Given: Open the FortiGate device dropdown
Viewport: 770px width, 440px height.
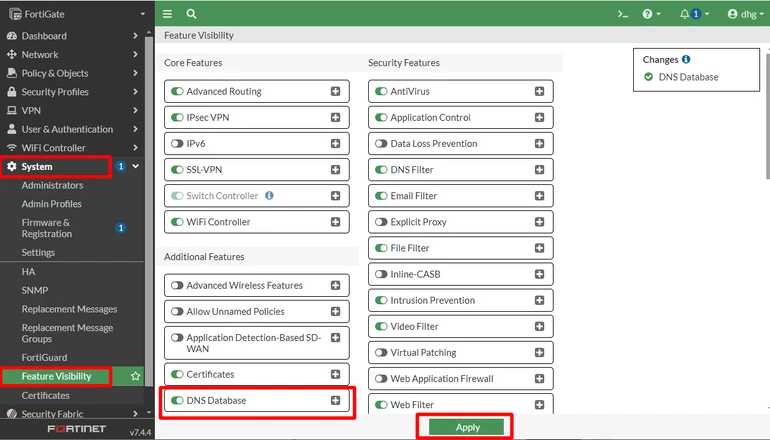Looking at the screenshot, I should pos(77,14).
